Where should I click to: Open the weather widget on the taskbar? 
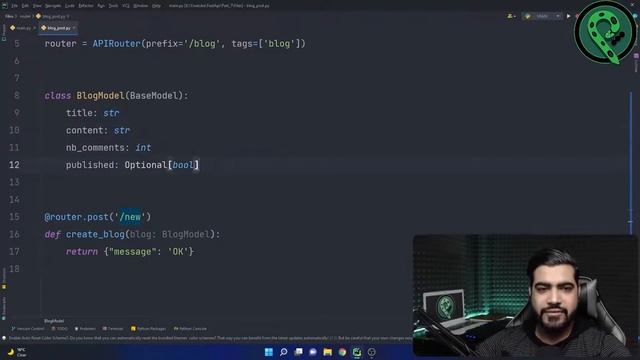point(17,352)
